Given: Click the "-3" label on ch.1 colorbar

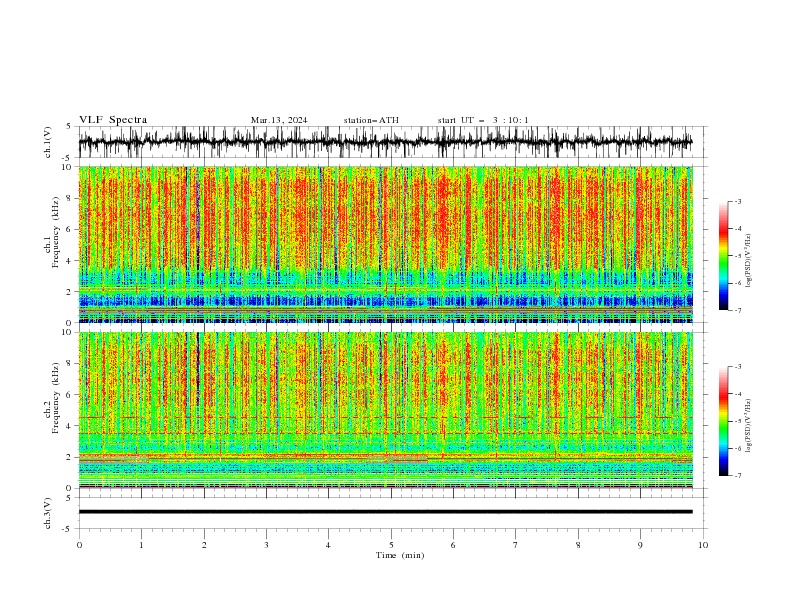Looking at the screenshot, I should point(737,201).
